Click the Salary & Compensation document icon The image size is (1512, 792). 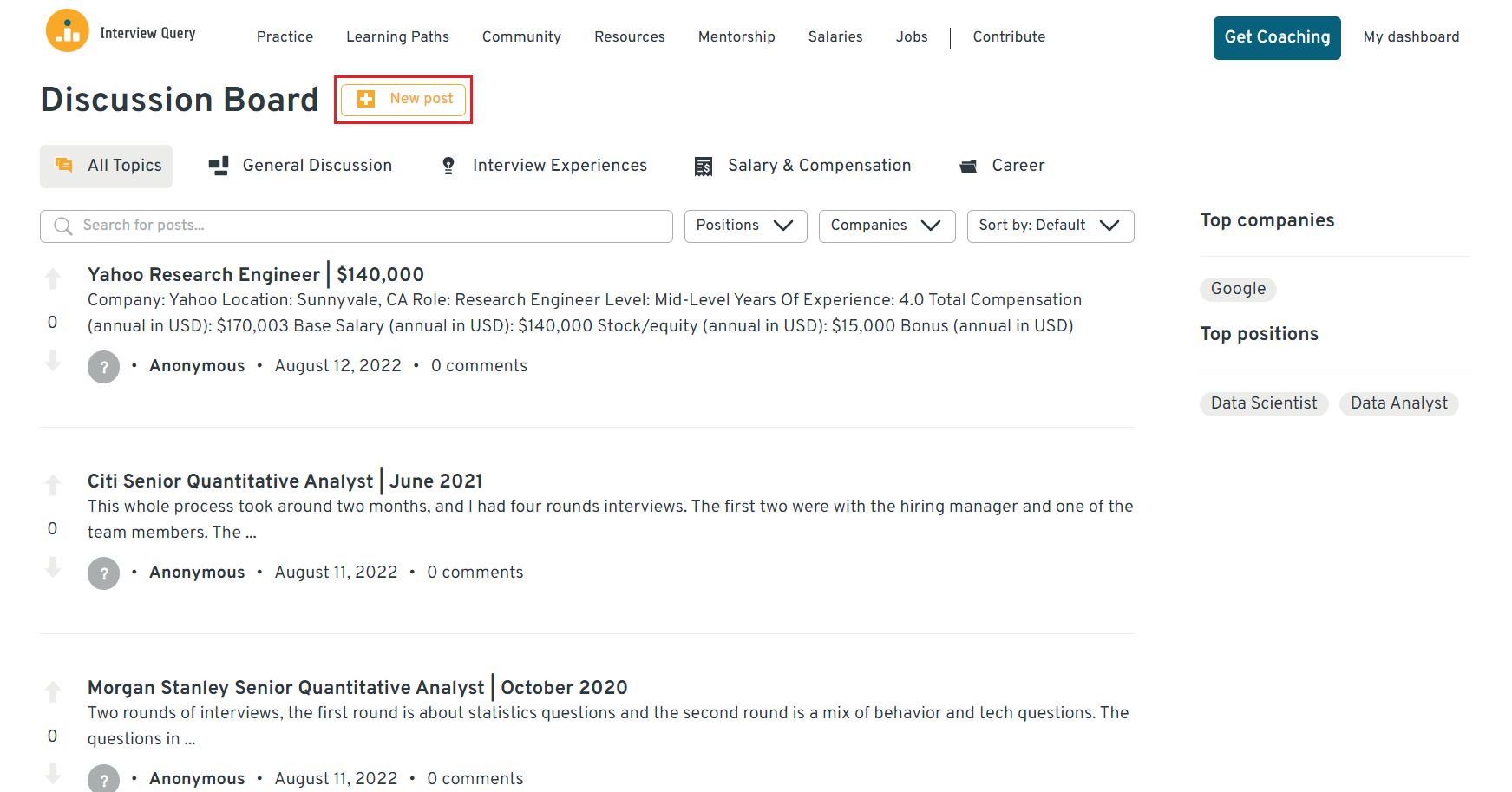[703, 165]
